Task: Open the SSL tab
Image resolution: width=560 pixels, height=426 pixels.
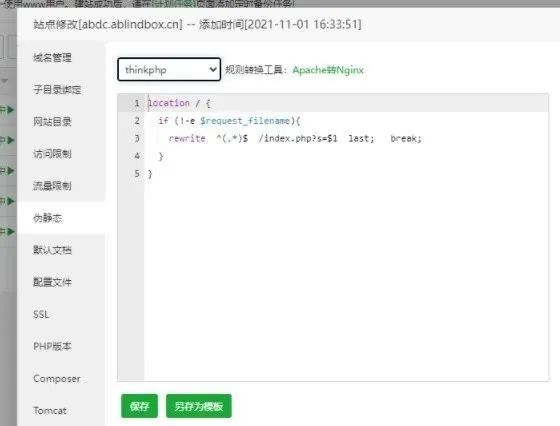Action: (x=41, y=314)
